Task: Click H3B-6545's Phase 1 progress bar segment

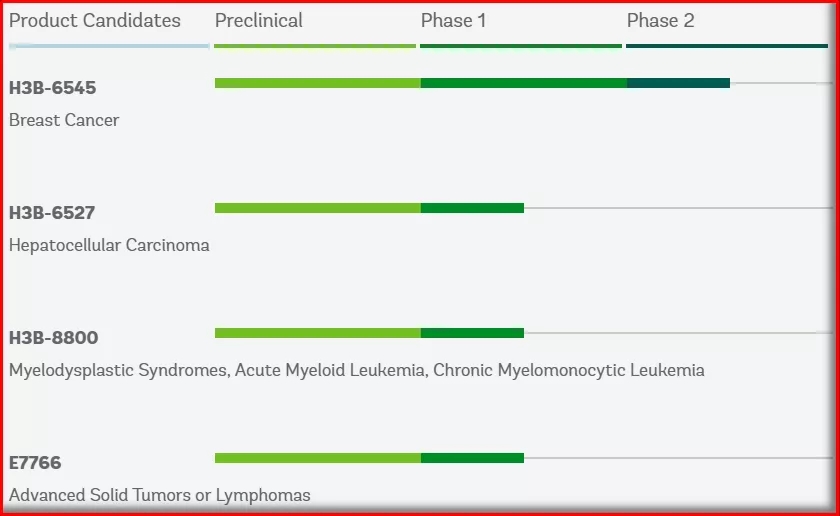Action: (x=524, y=83)
